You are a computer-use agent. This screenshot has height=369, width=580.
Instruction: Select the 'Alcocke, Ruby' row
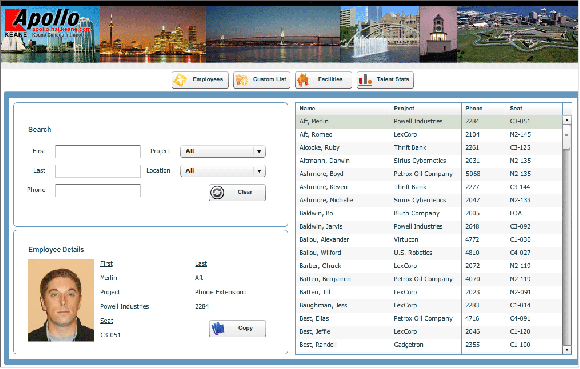429,148
